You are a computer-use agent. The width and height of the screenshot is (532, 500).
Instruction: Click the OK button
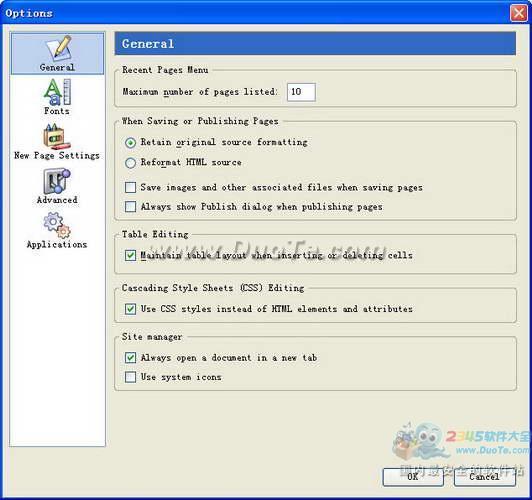(413, 477)
